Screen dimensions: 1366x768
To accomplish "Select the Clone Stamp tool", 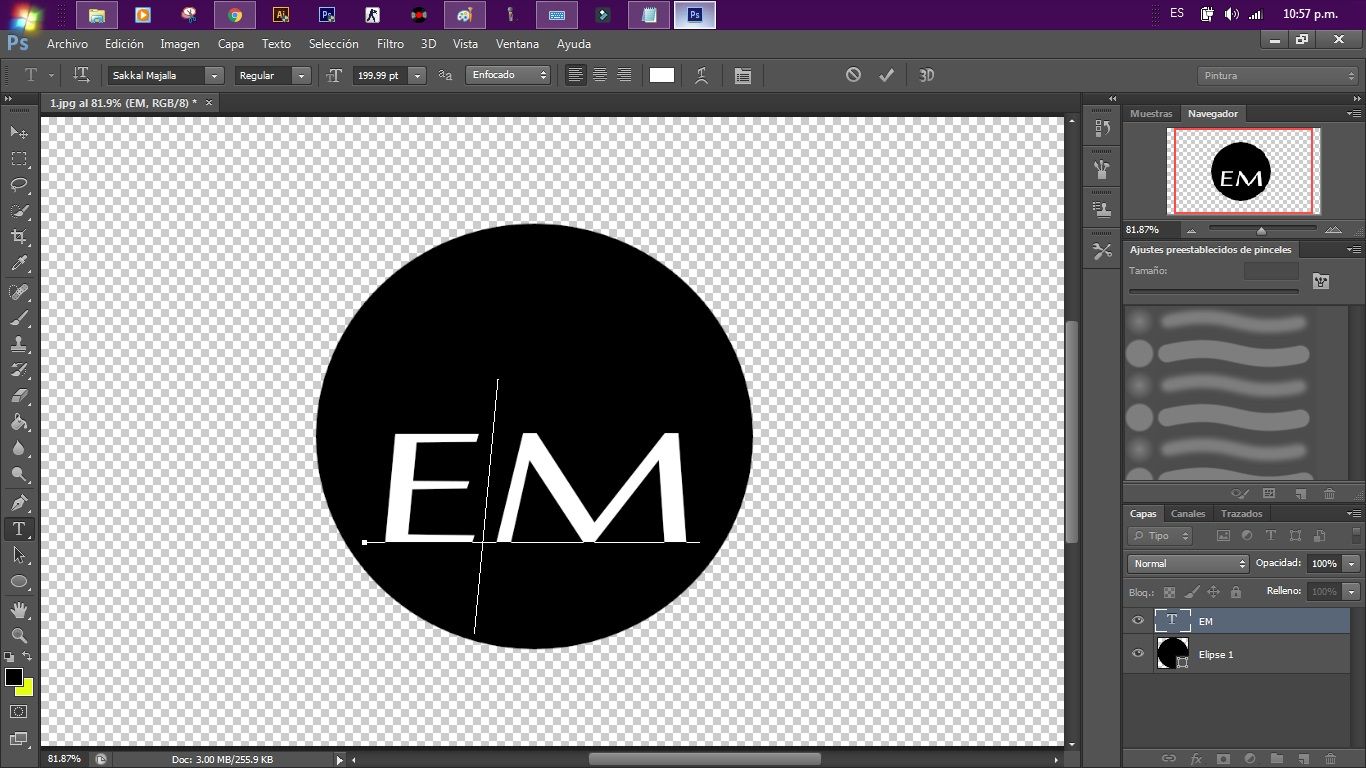I will coord(19,344).
